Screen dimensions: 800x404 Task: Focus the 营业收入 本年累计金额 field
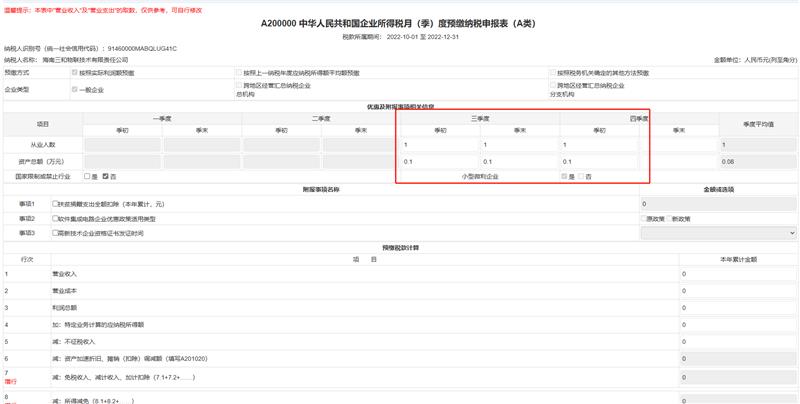click(x=736, y=273)
